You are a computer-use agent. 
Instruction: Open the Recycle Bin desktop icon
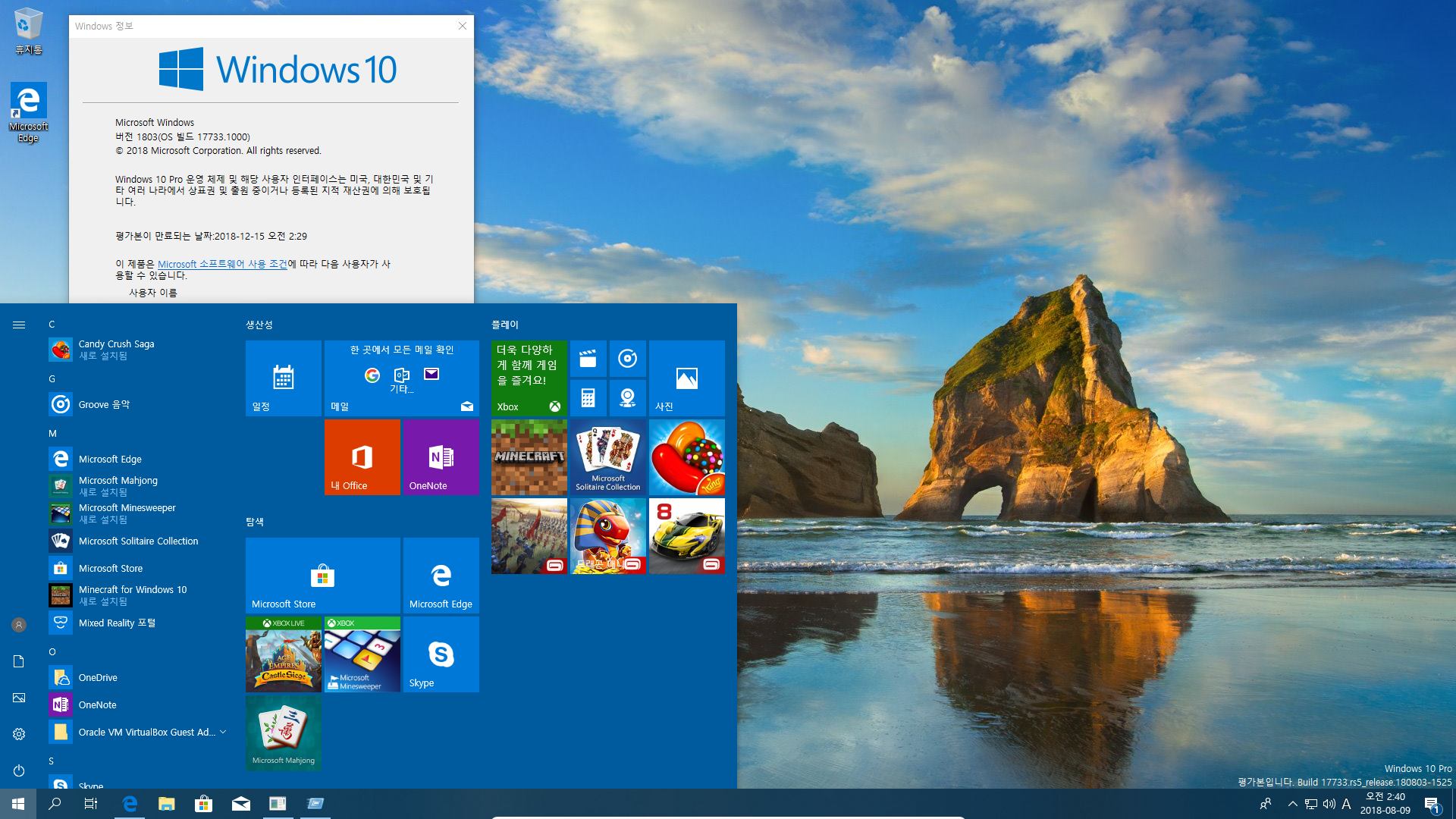28,31
